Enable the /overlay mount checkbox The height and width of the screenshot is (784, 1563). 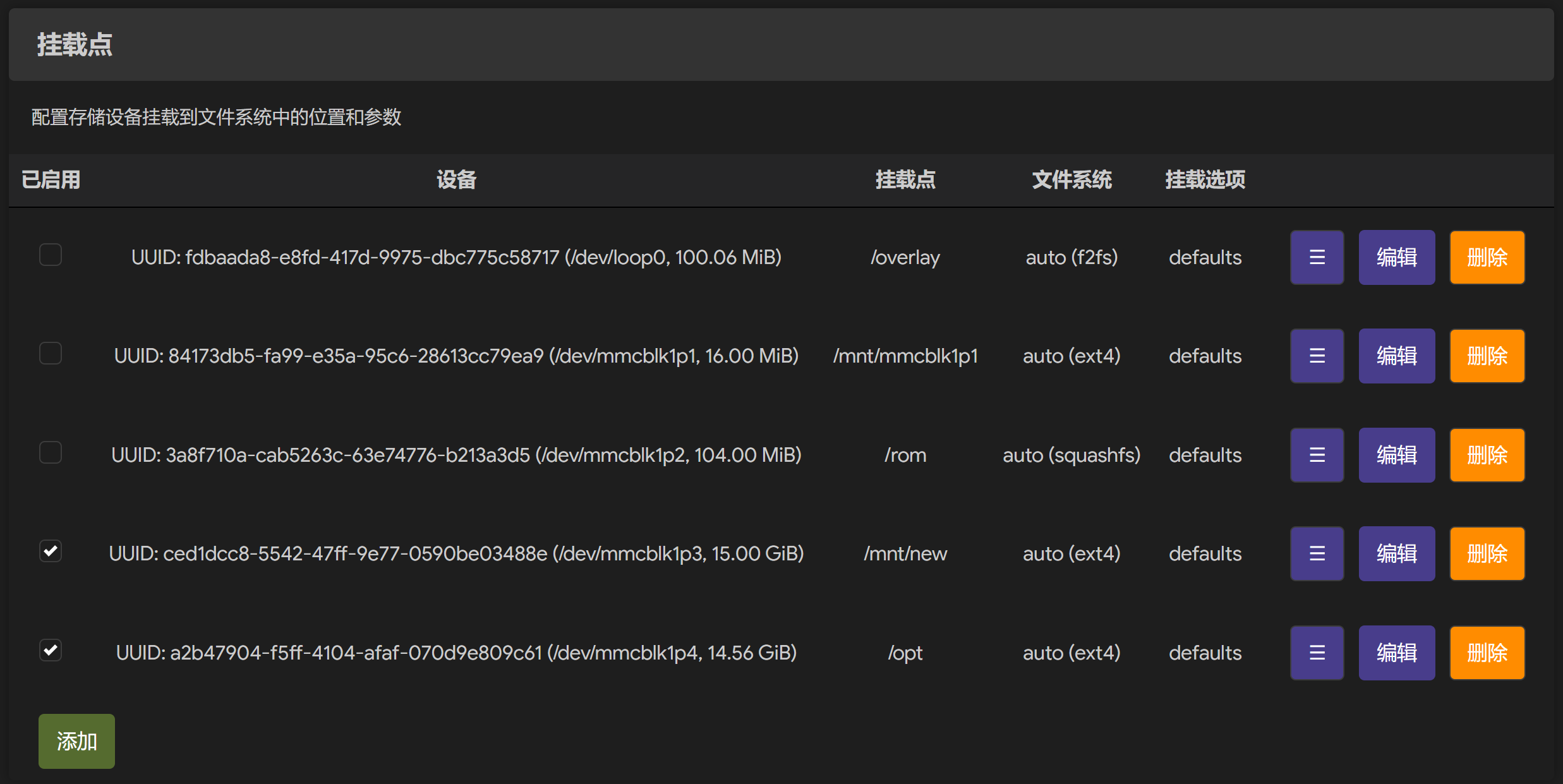pos(51,255)
